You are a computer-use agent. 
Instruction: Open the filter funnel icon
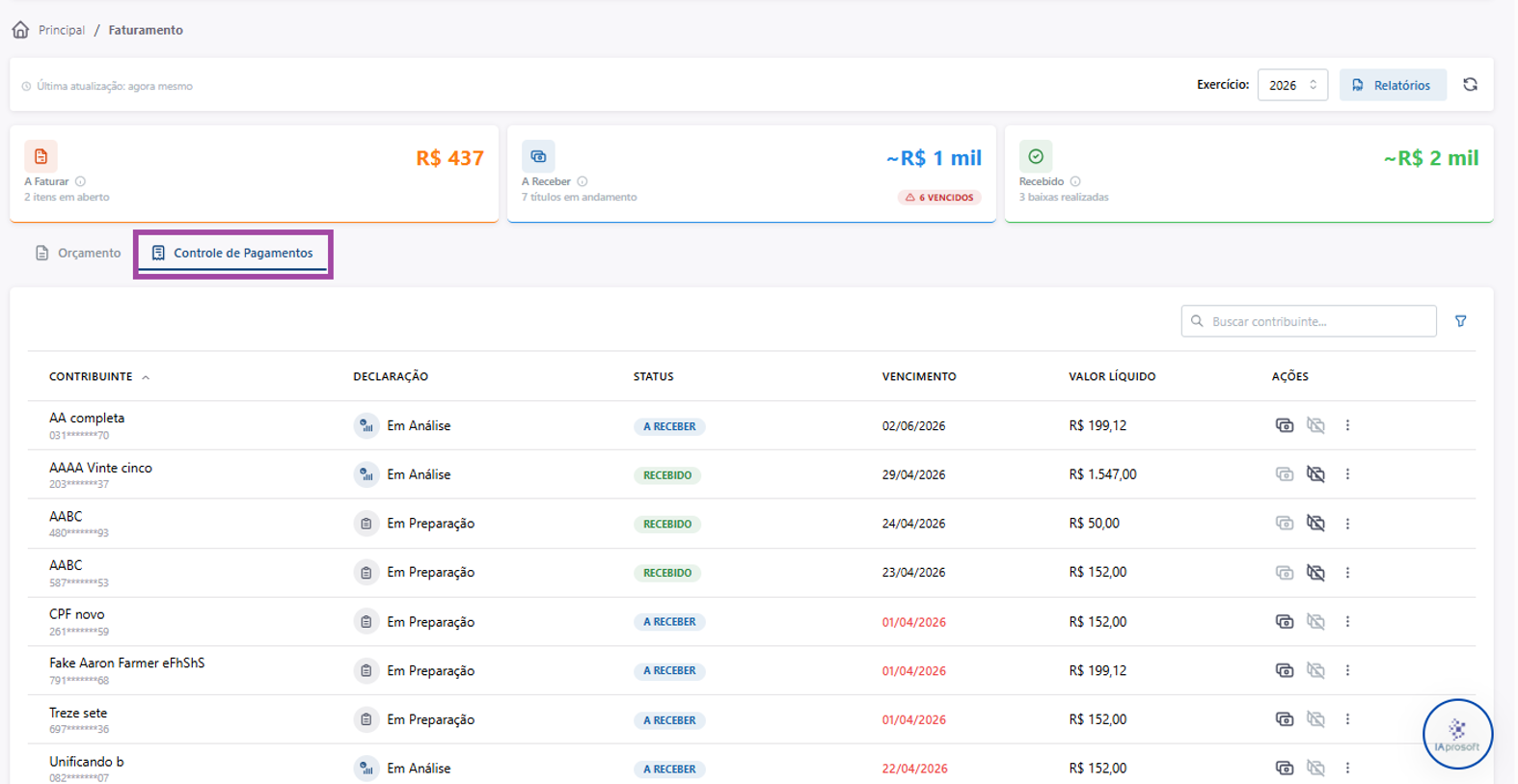[1460, 321]
